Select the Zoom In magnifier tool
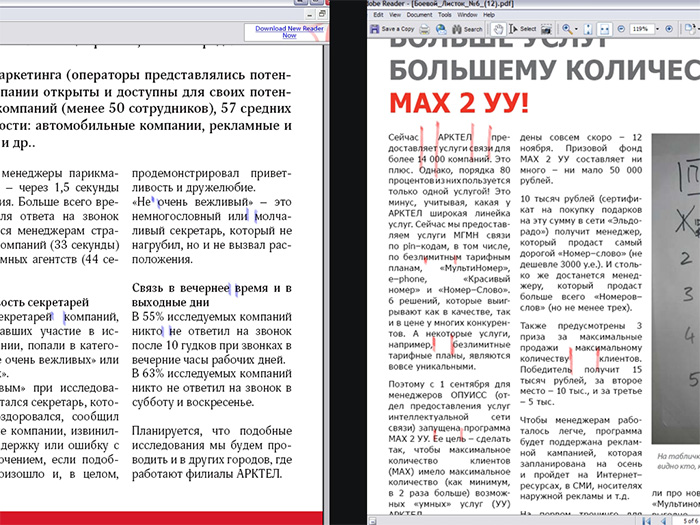The width and height of the screenshot is (700, 525). [567, 29]
